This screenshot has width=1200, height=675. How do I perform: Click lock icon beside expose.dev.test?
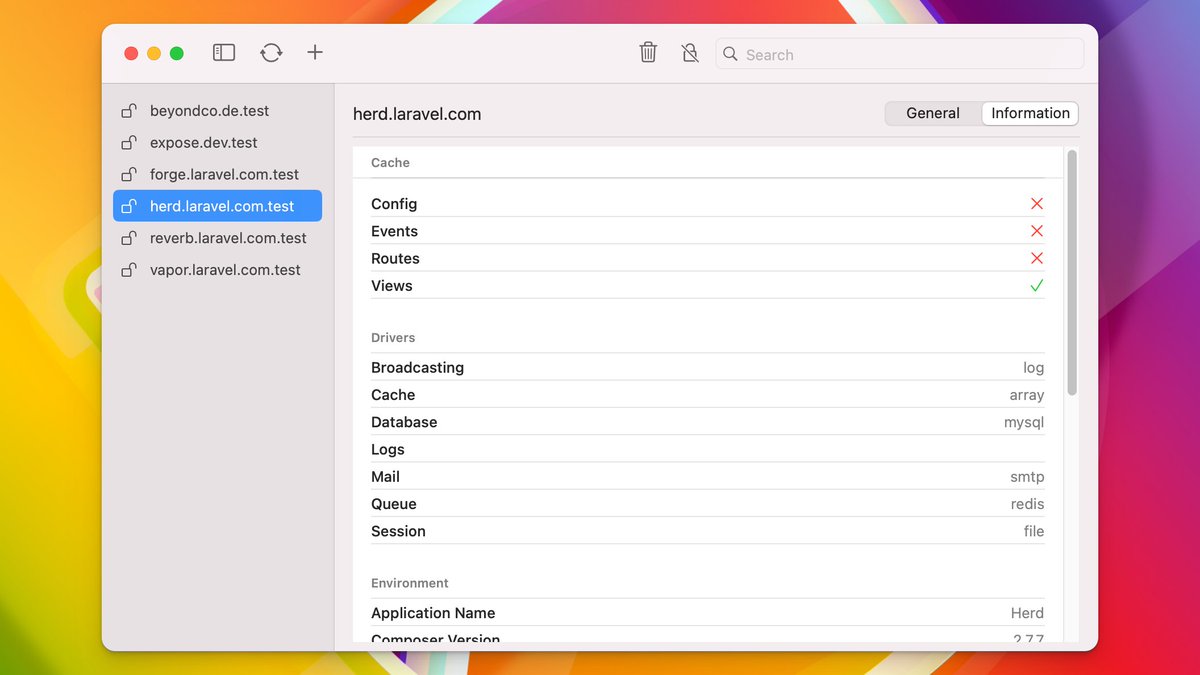[129, 142]
